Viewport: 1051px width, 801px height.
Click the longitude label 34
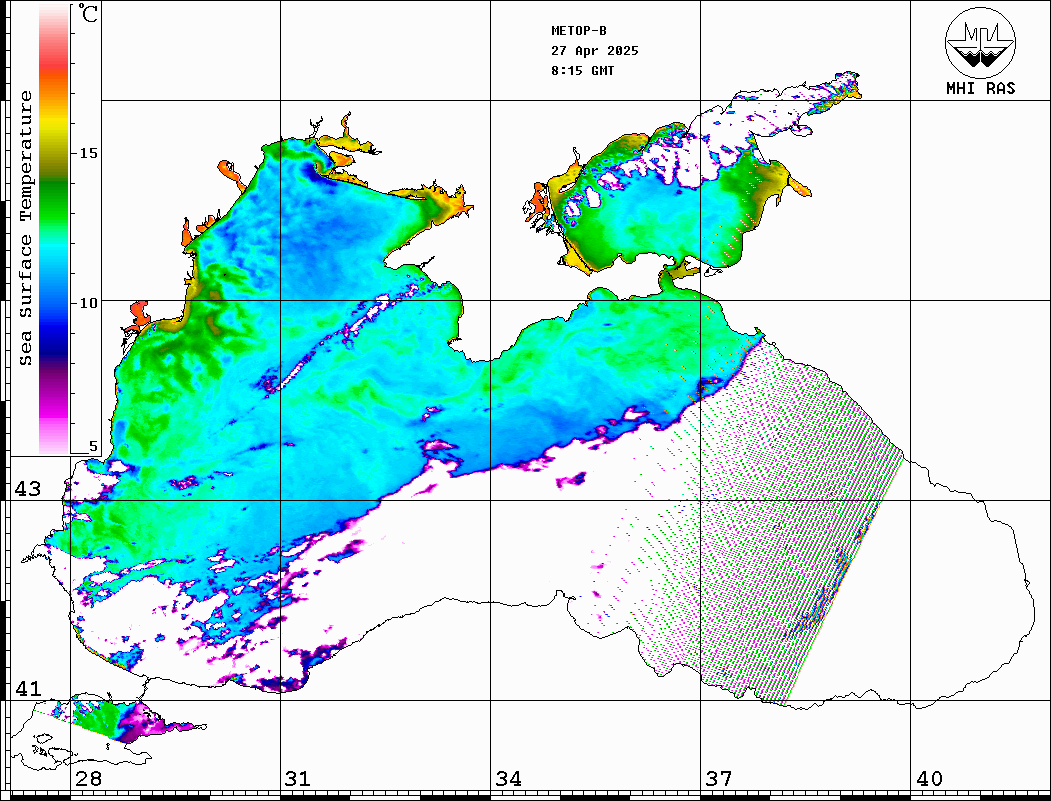508,779
